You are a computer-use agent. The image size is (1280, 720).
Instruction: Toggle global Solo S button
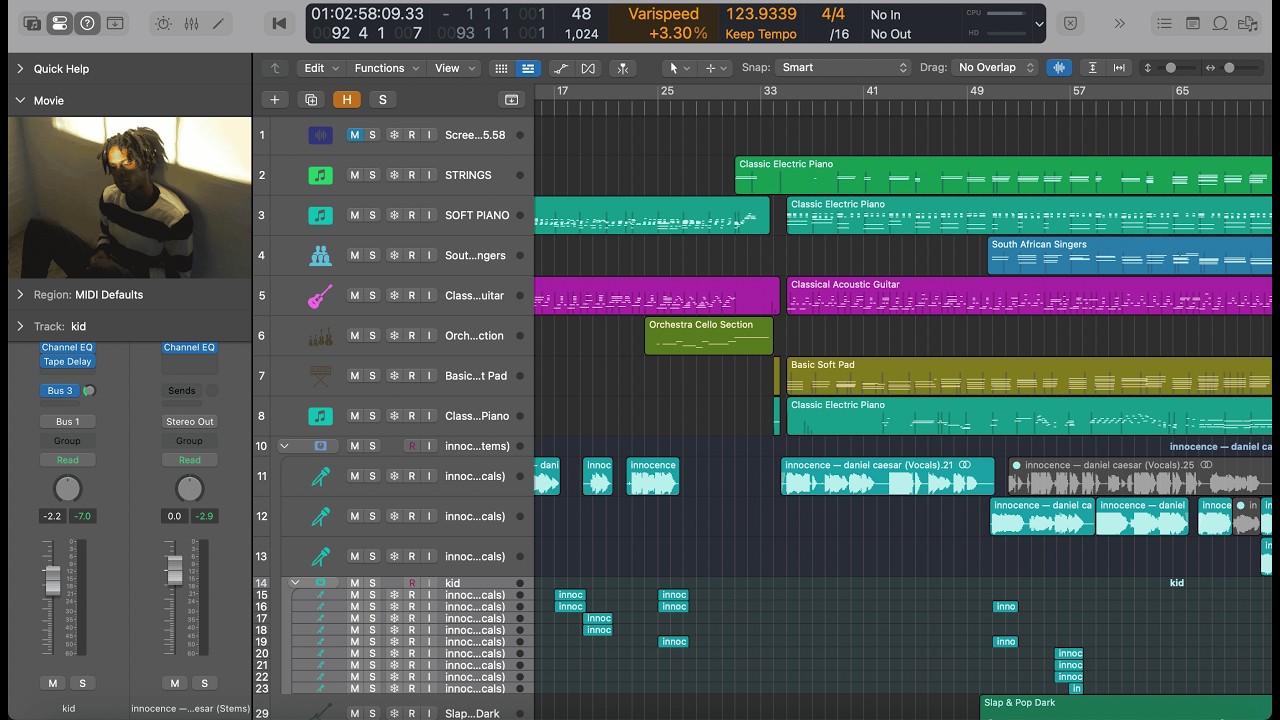382,99
